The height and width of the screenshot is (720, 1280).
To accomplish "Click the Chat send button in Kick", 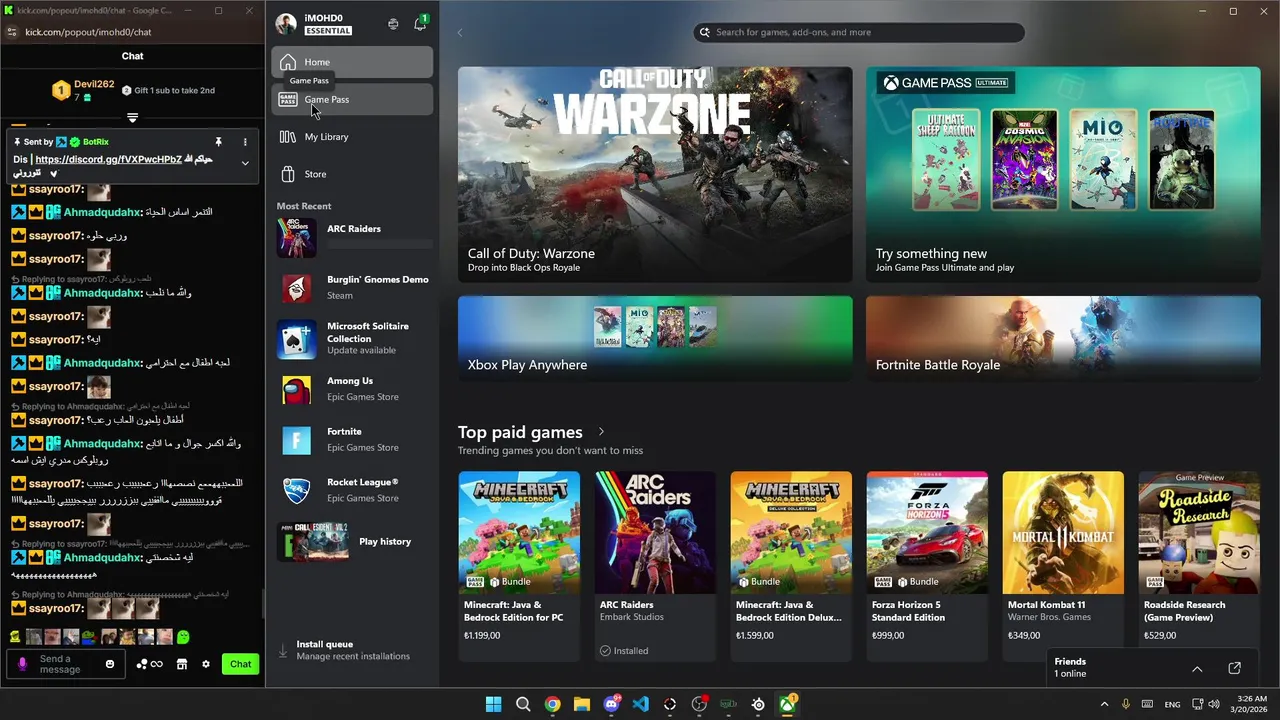I will [x=241, y=664].
